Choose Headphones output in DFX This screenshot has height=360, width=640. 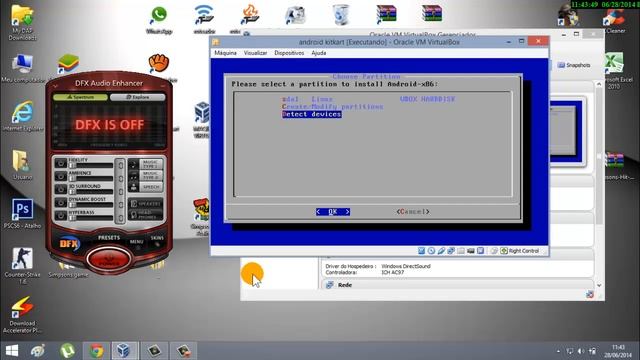click(146, 215)
